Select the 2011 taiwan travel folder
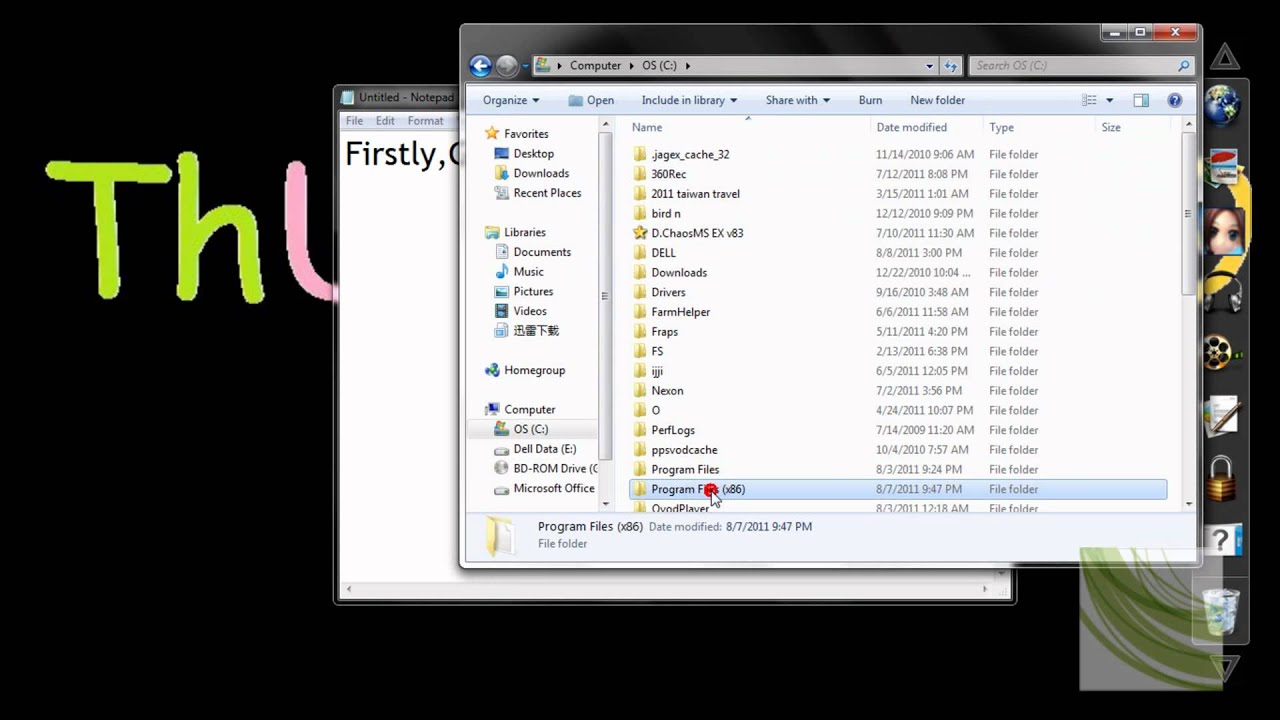This screenshot has height=720, width=1280. 695,194
